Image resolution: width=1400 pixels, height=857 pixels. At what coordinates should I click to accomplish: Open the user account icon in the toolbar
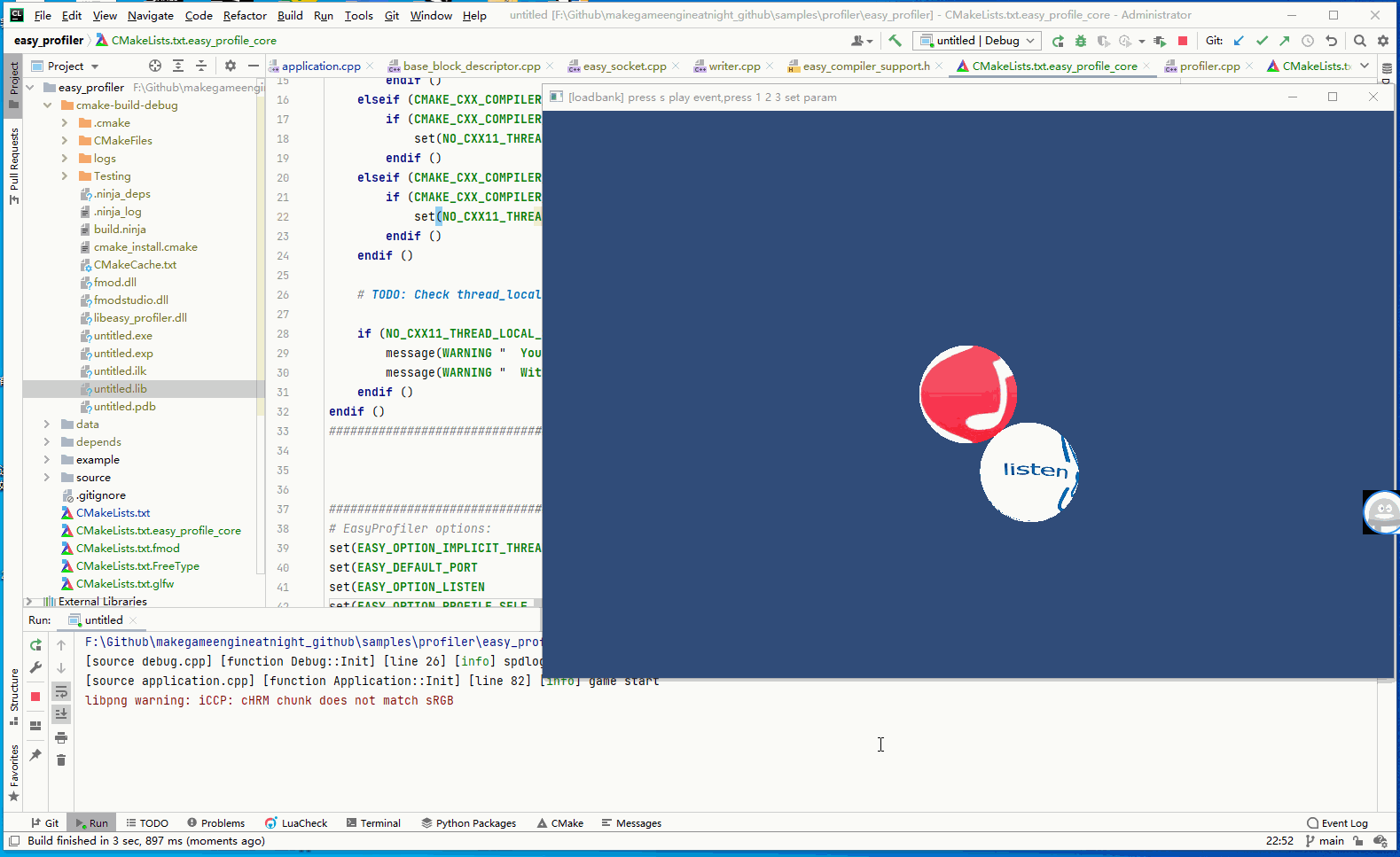click(x=861, y=41)
